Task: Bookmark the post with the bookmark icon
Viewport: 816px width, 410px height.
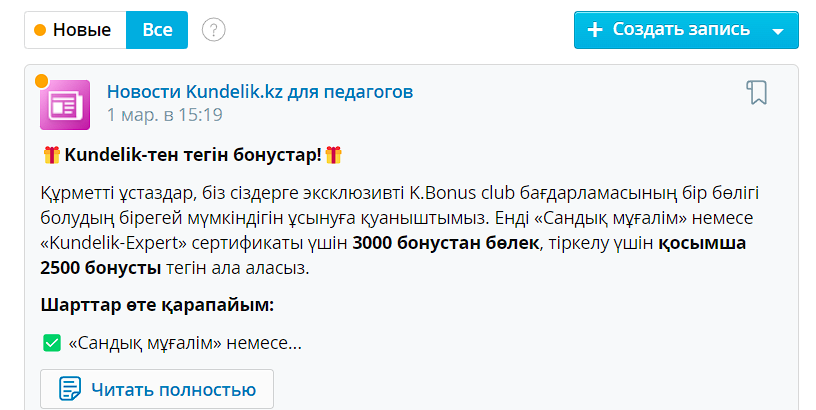Action: [x=757, y=93]
